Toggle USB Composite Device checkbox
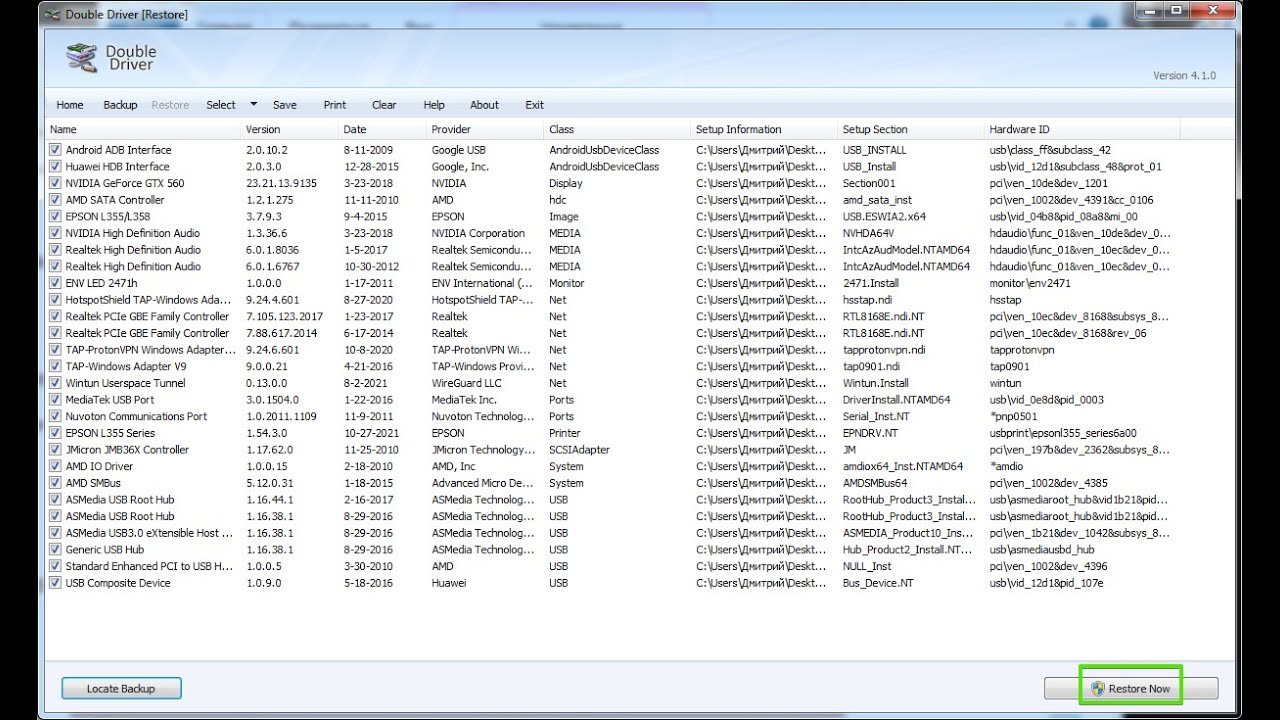This screenshot has width=1280, height=720. (x=56, y=583)
